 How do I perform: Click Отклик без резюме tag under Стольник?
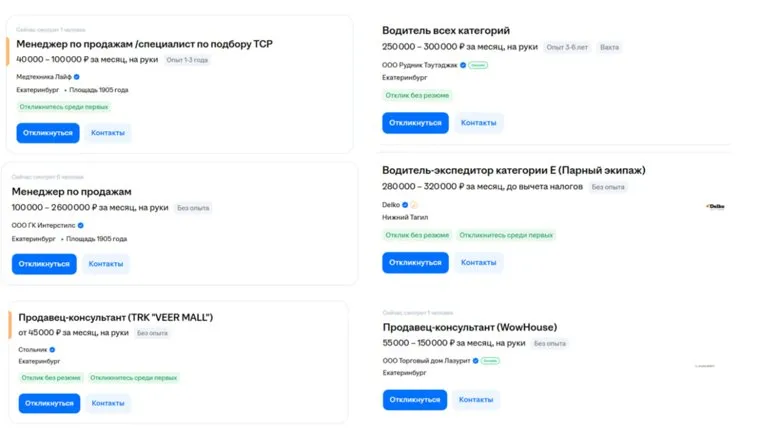tap(50, 378)
